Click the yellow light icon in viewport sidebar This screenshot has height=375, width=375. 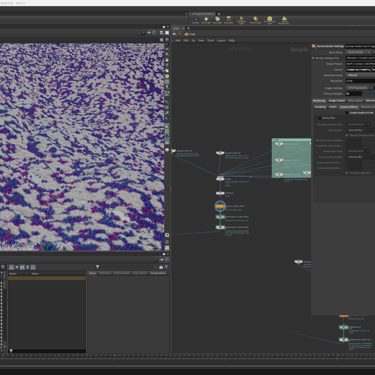click(x=167, y=76)
